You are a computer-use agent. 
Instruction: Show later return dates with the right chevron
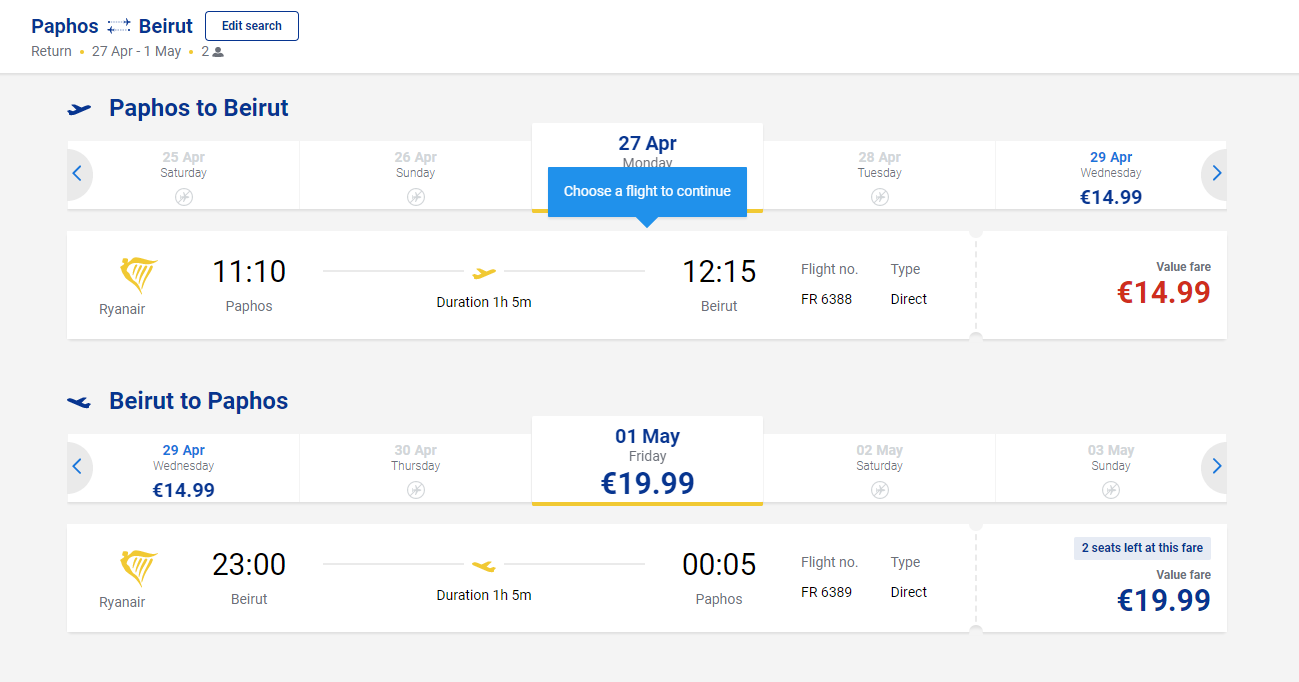pos(1216,467)
